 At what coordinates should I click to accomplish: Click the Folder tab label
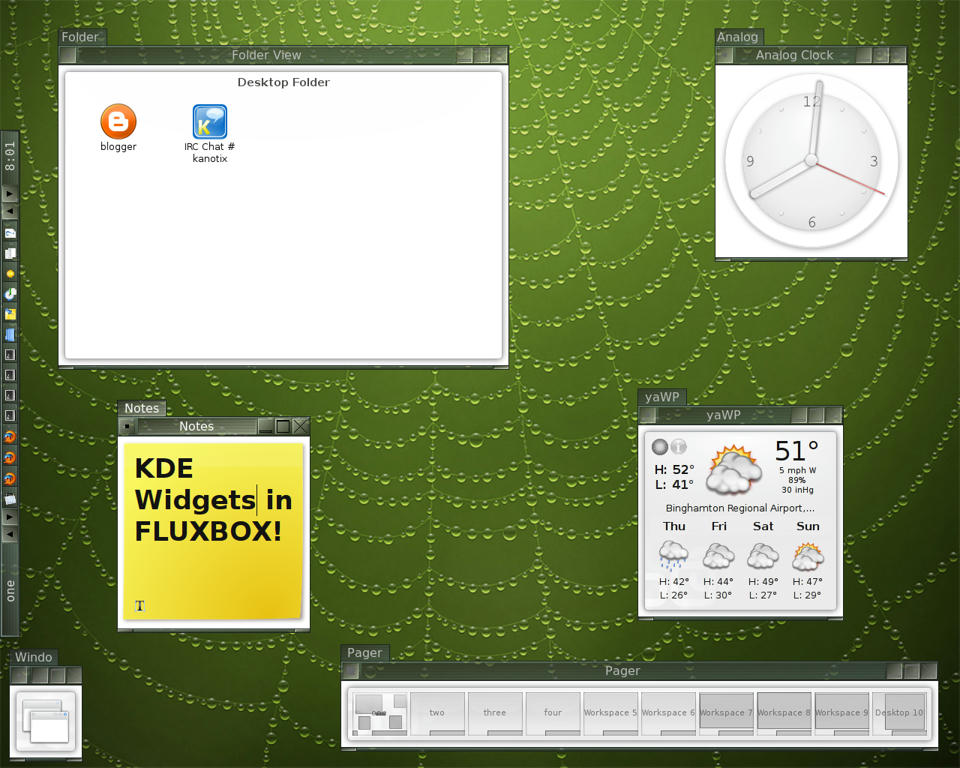pos(80,37)
